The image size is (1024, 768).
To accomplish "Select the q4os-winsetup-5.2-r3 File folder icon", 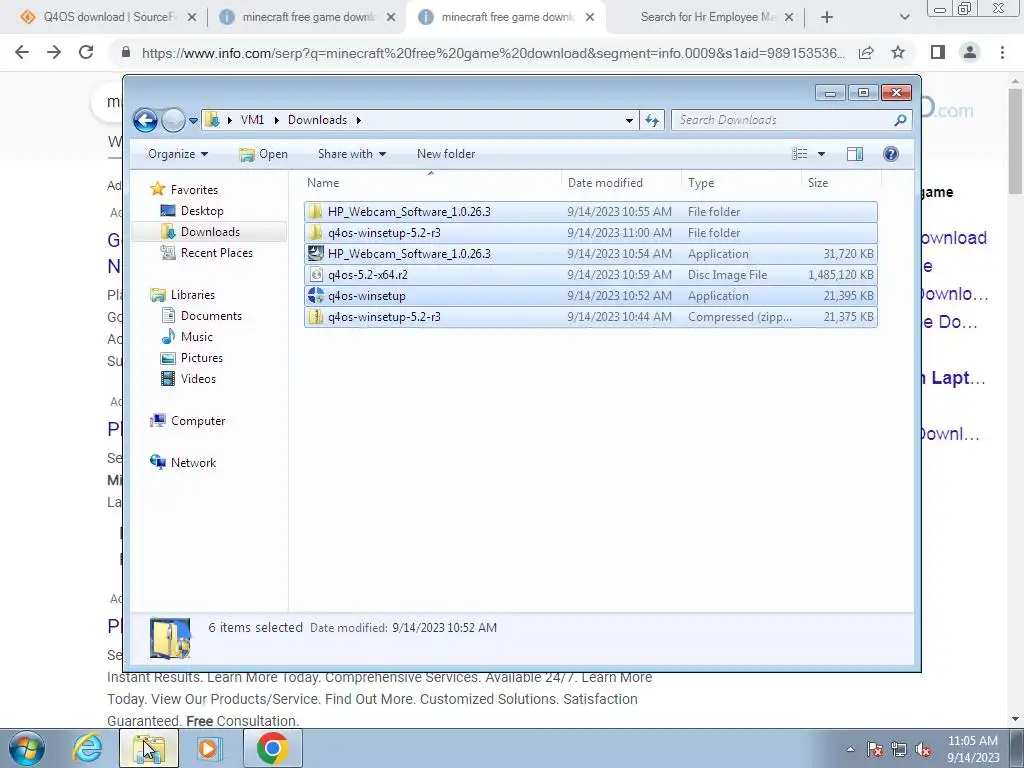I will click(x=316, y=232).
